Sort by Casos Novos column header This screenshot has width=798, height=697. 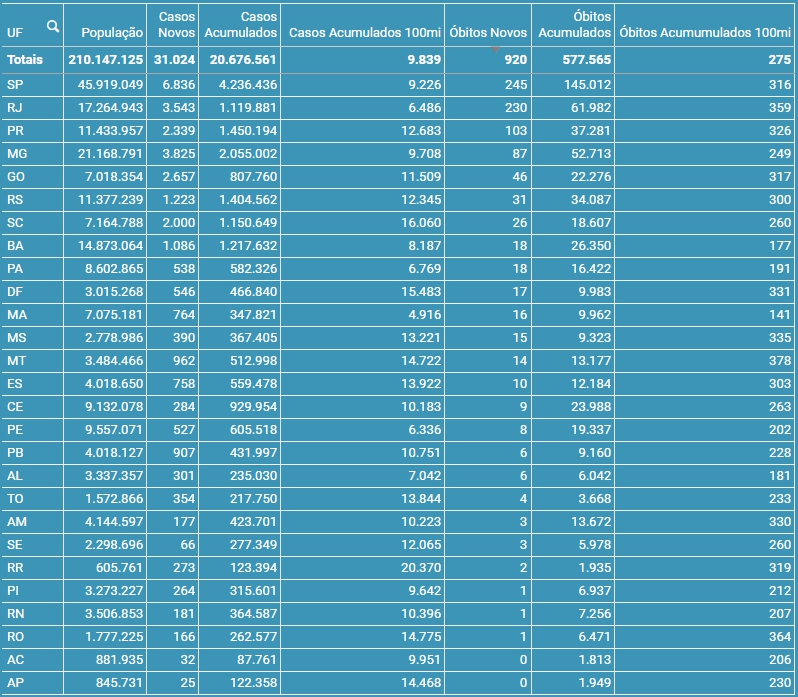pyautogui.click(x=177, y=25)
